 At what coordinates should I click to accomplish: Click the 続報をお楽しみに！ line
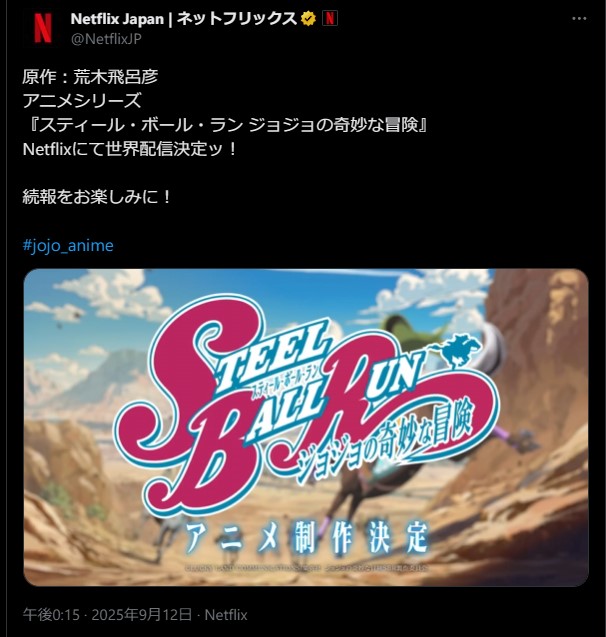[x=97, y=197]
